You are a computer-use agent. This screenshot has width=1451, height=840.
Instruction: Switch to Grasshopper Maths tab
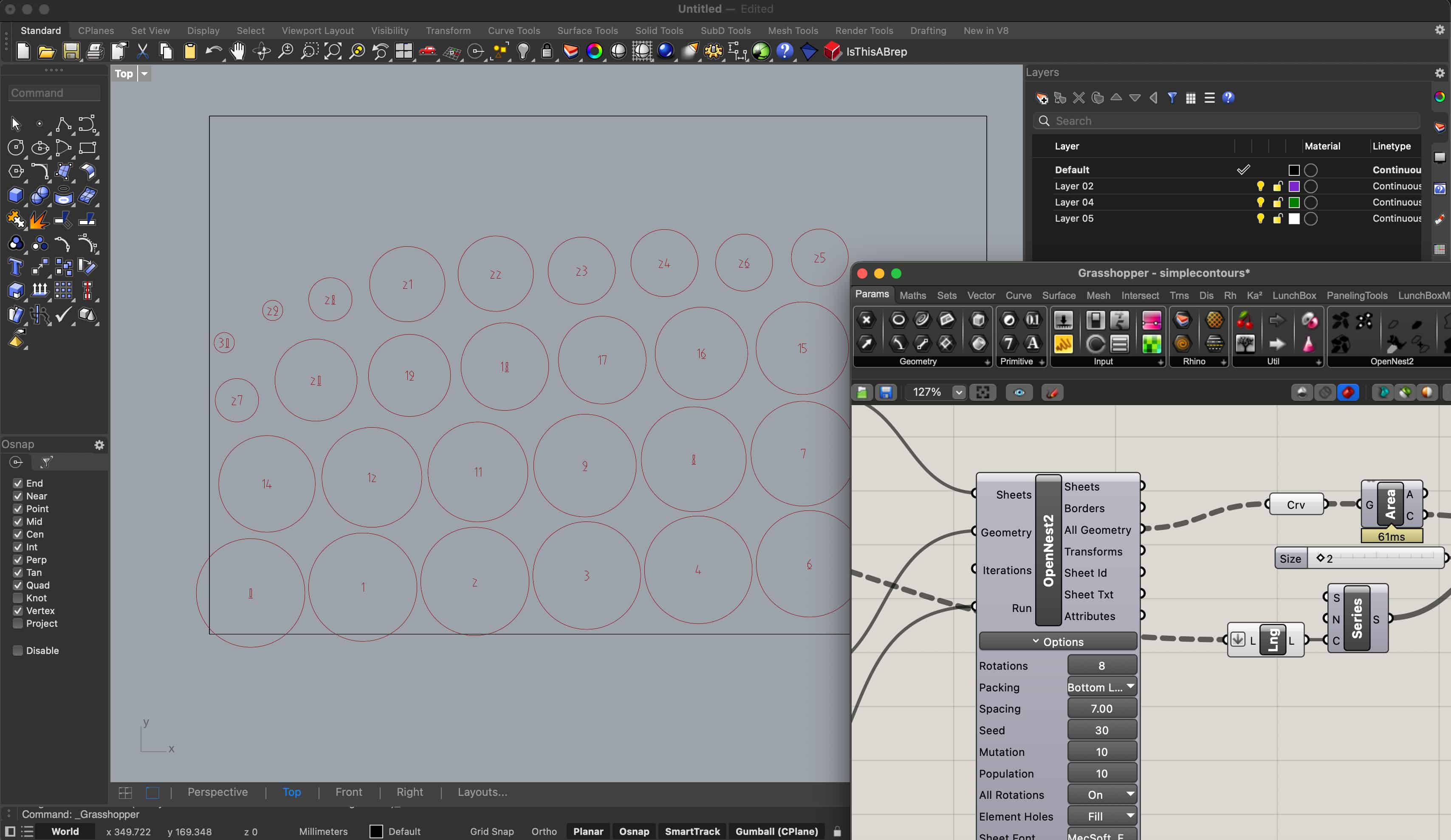point(913,295)
